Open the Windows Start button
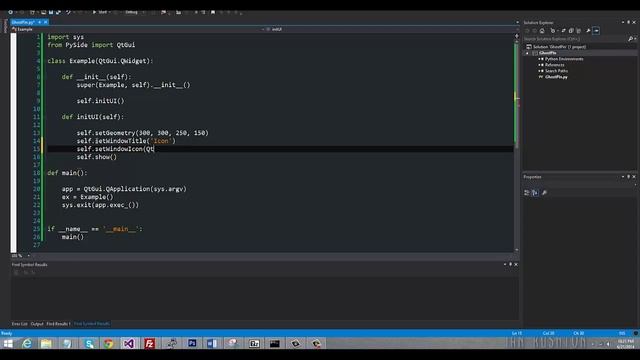 (8, 344)
